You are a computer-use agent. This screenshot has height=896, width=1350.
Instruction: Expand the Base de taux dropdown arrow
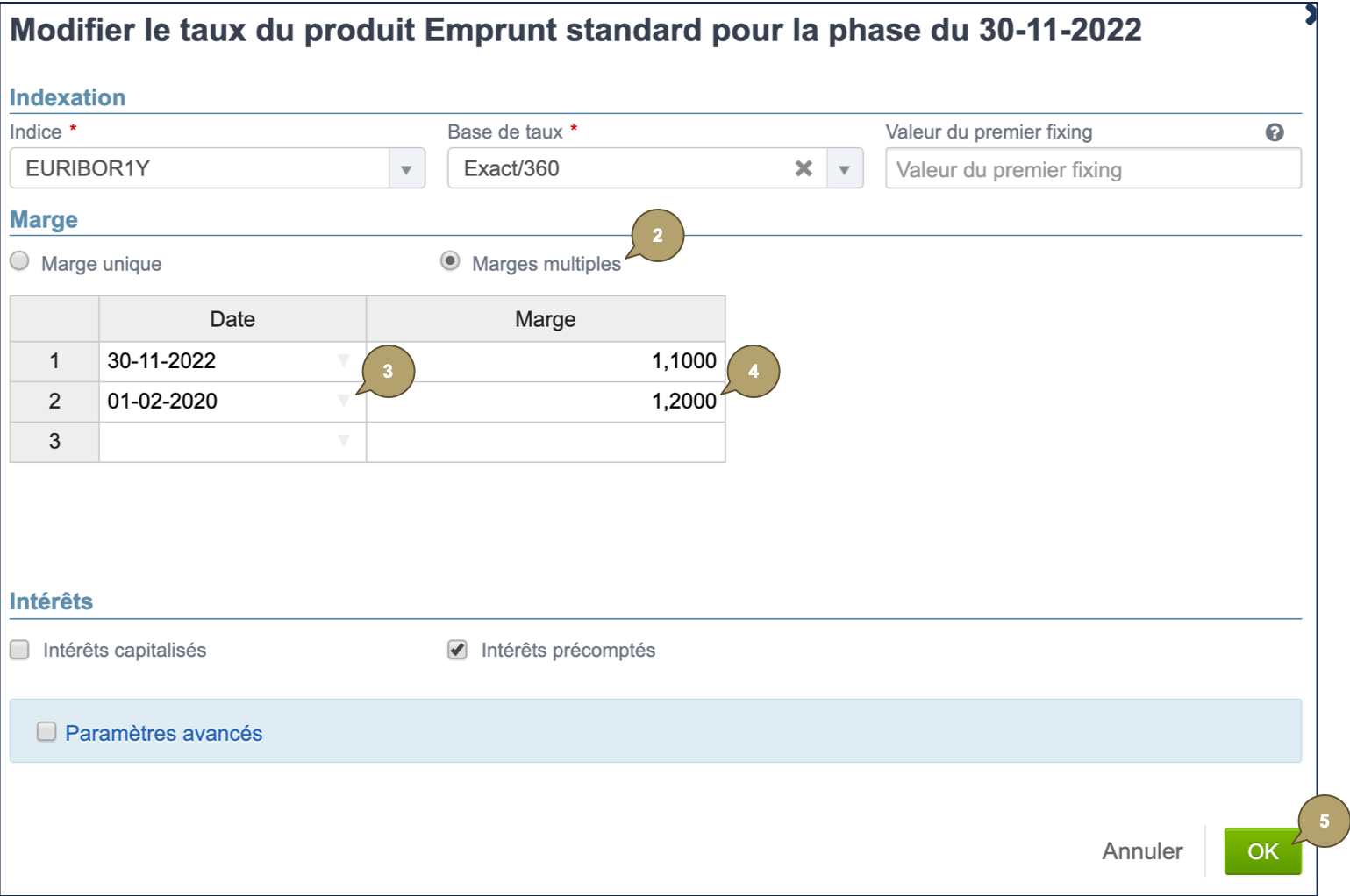click(844, 169)
